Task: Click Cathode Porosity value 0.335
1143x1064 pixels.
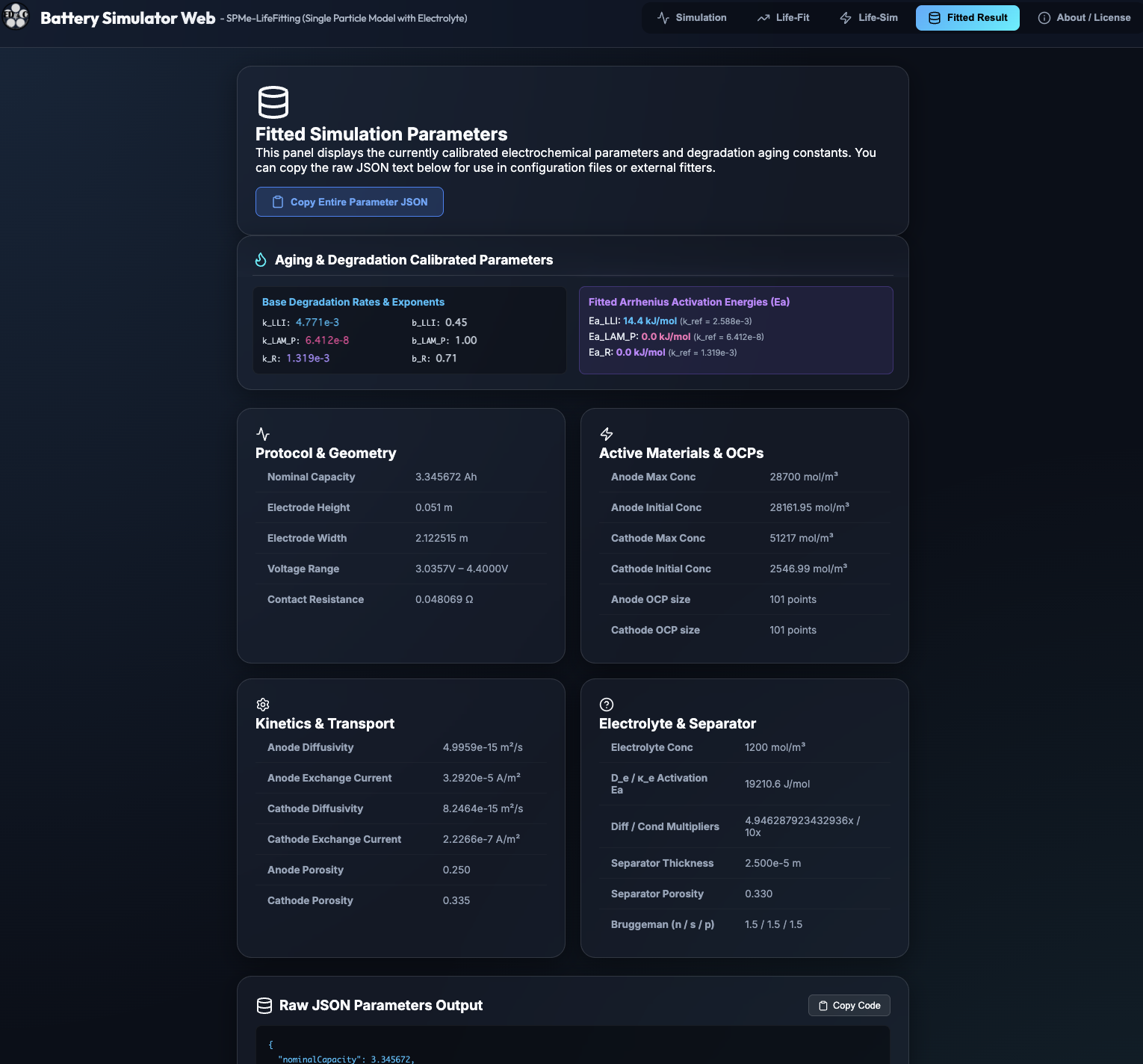Action: [456, 900]
